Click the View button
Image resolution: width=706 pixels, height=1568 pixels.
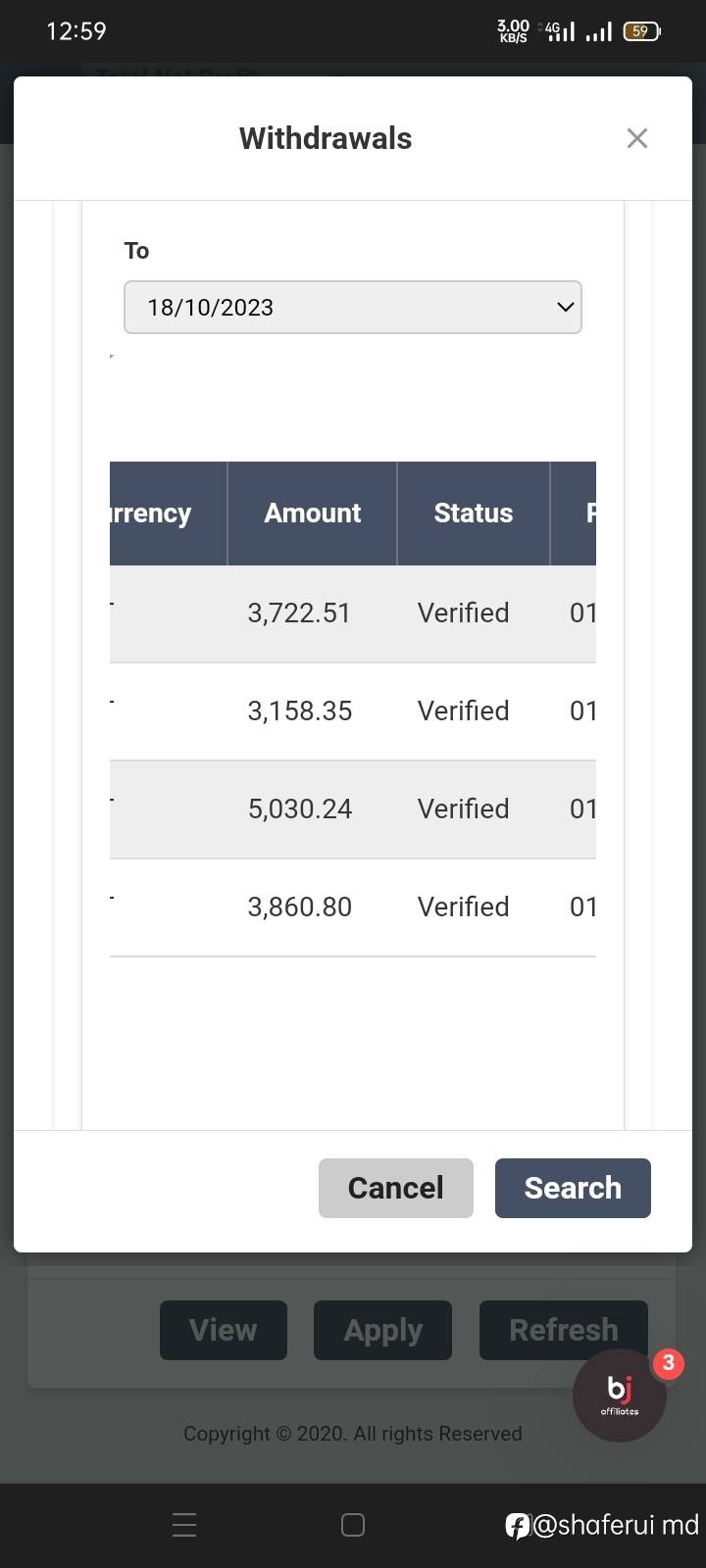pos(224,1330)
